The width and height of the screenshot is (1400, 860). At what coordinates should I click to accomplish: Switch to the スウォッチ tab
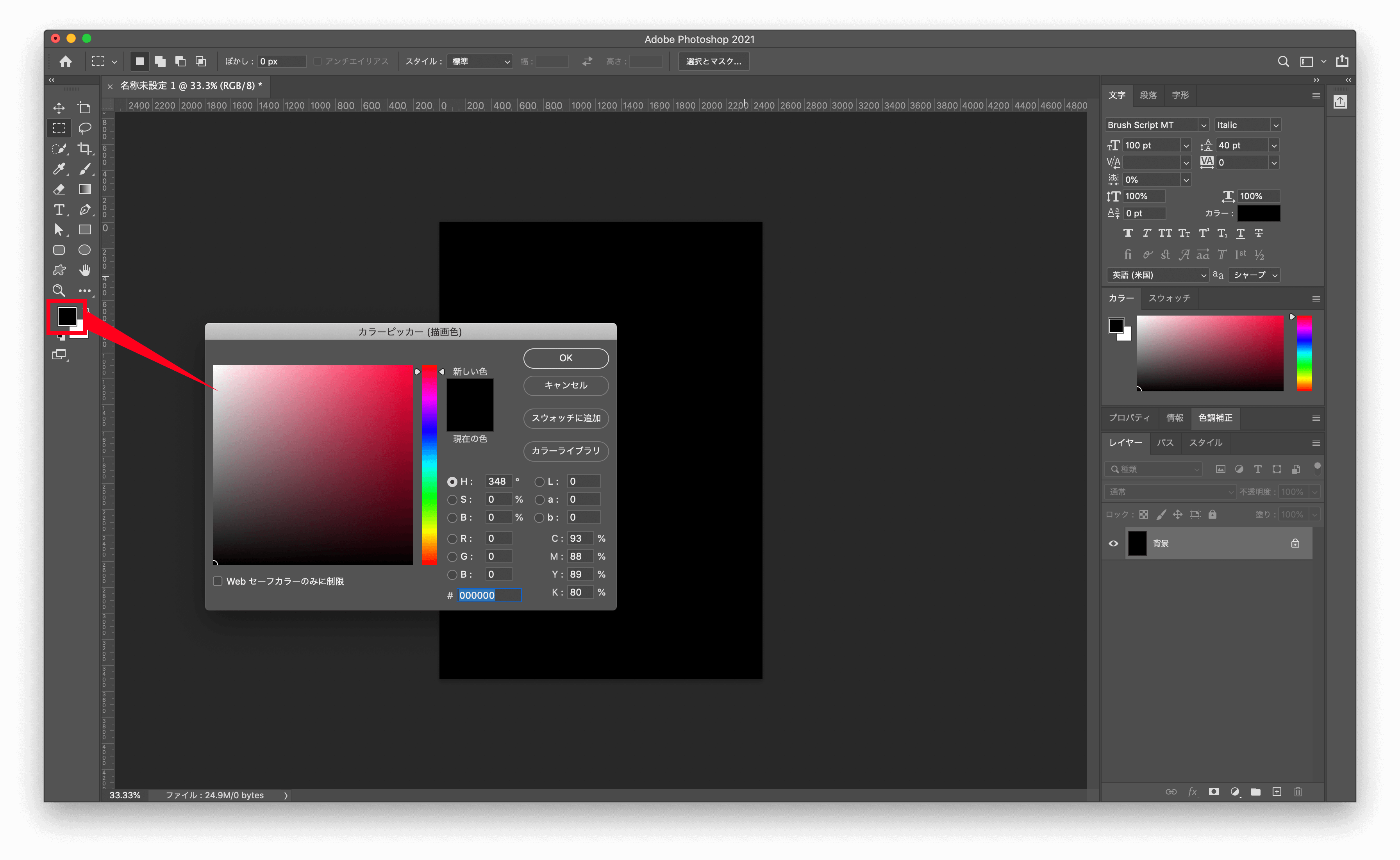tap(1169, 299)
